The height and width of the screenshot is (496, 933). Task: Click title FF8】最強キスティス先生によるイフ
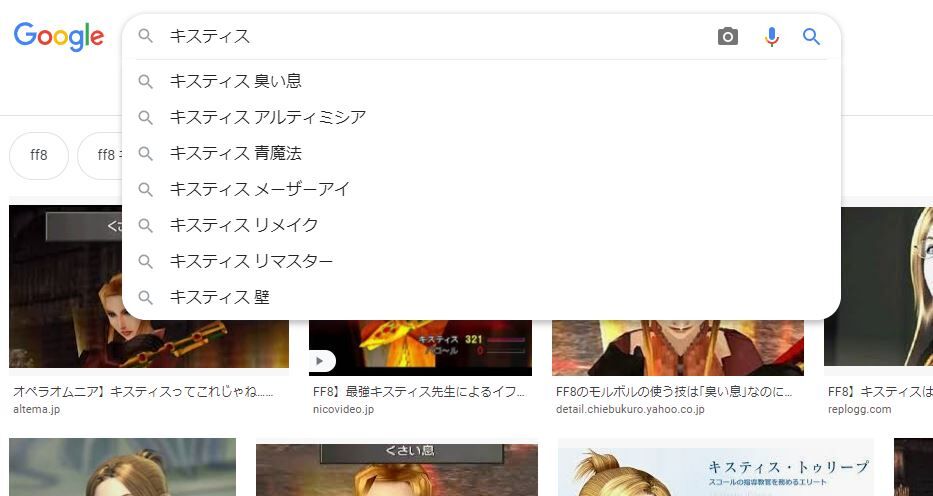coord(419,392)
